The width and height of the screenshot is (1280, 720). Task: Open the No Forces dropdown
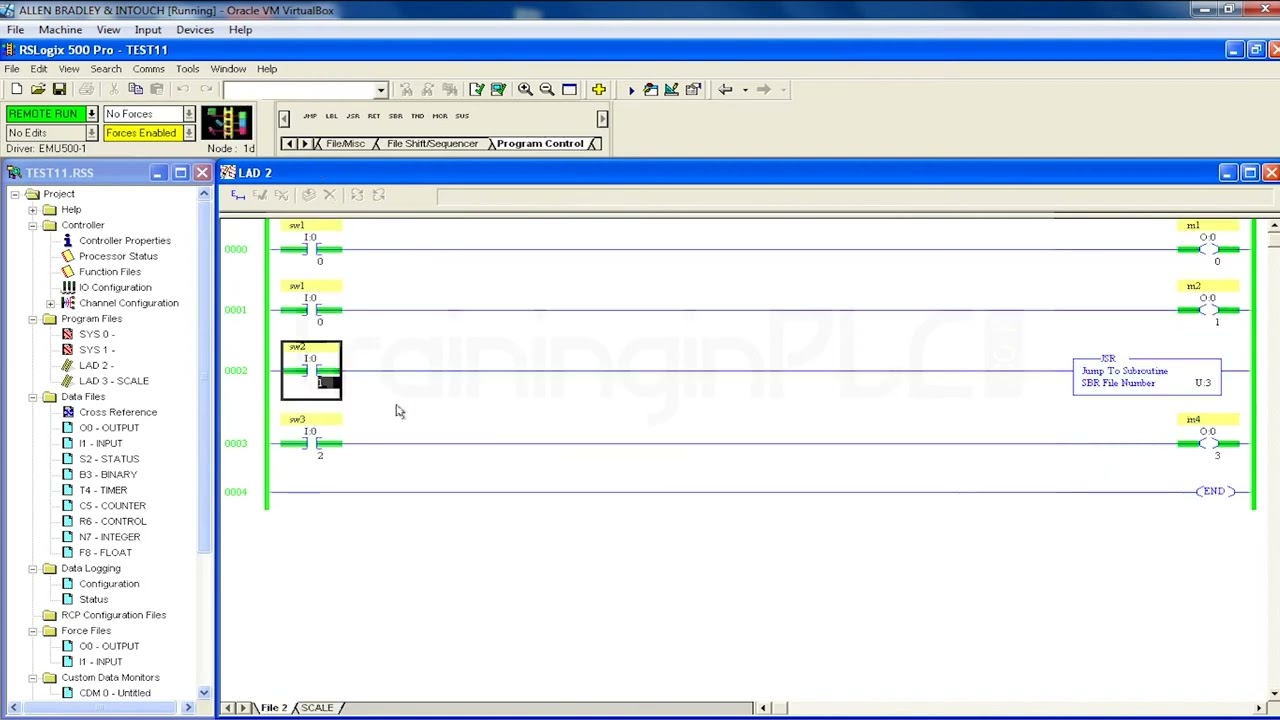[189, 114]
